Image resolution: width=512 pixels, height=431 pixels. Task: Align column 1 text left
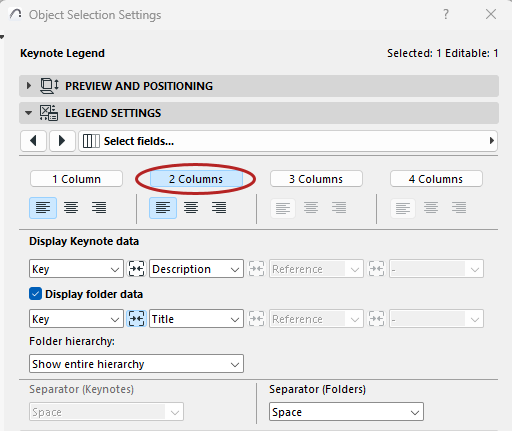coord(43,208)
